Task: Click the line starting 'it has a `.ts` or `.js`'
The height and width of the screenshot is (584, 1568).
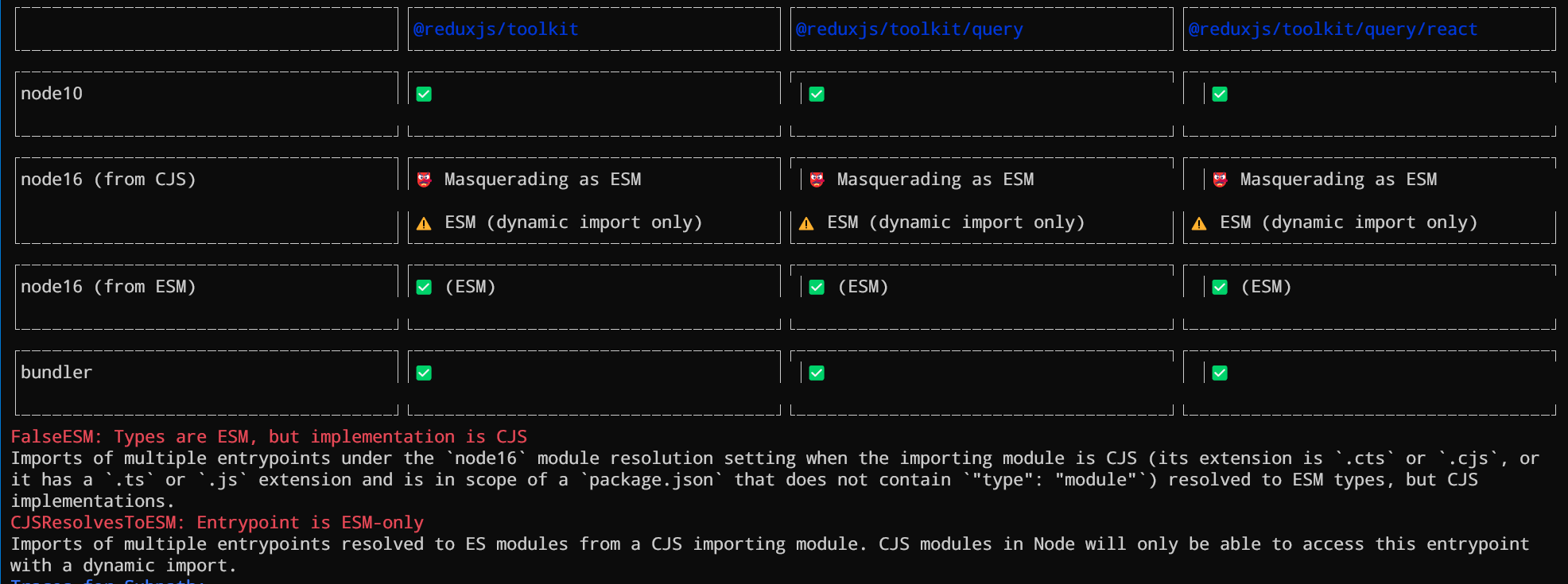Action: 744,480
